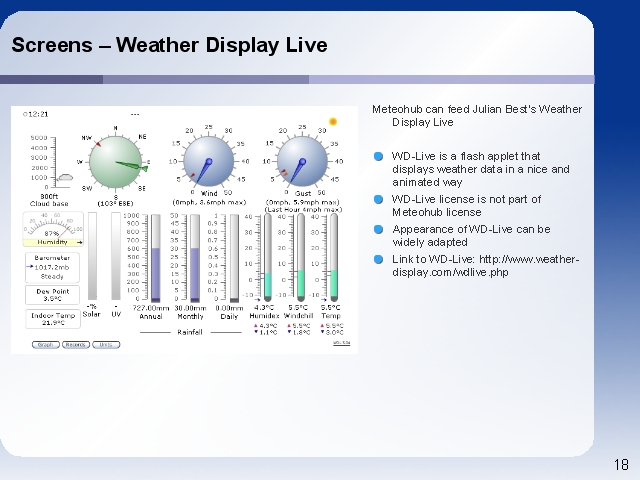
Task: Click the cloud icon on cloud base scale
Action: [65, 178]
